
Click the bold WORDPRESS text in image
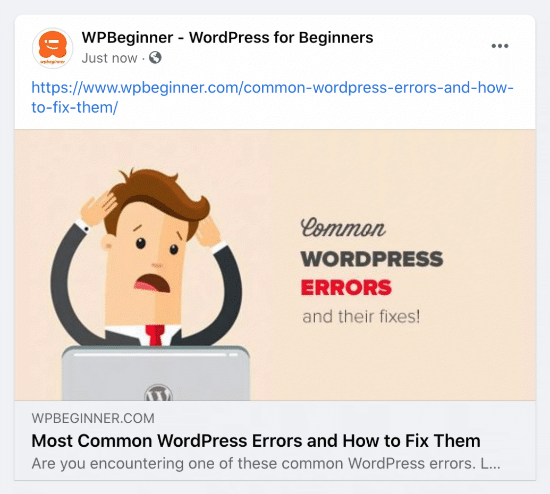pos(372,259)
